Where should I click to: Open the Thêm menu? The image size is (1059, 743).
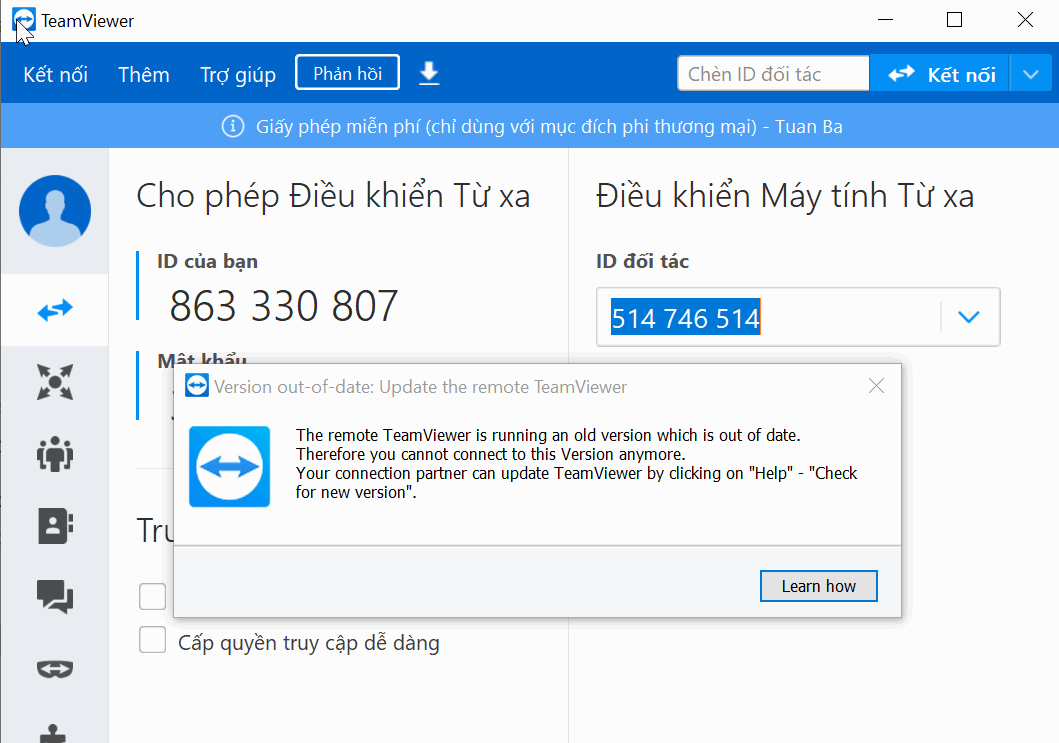(144, 74)
